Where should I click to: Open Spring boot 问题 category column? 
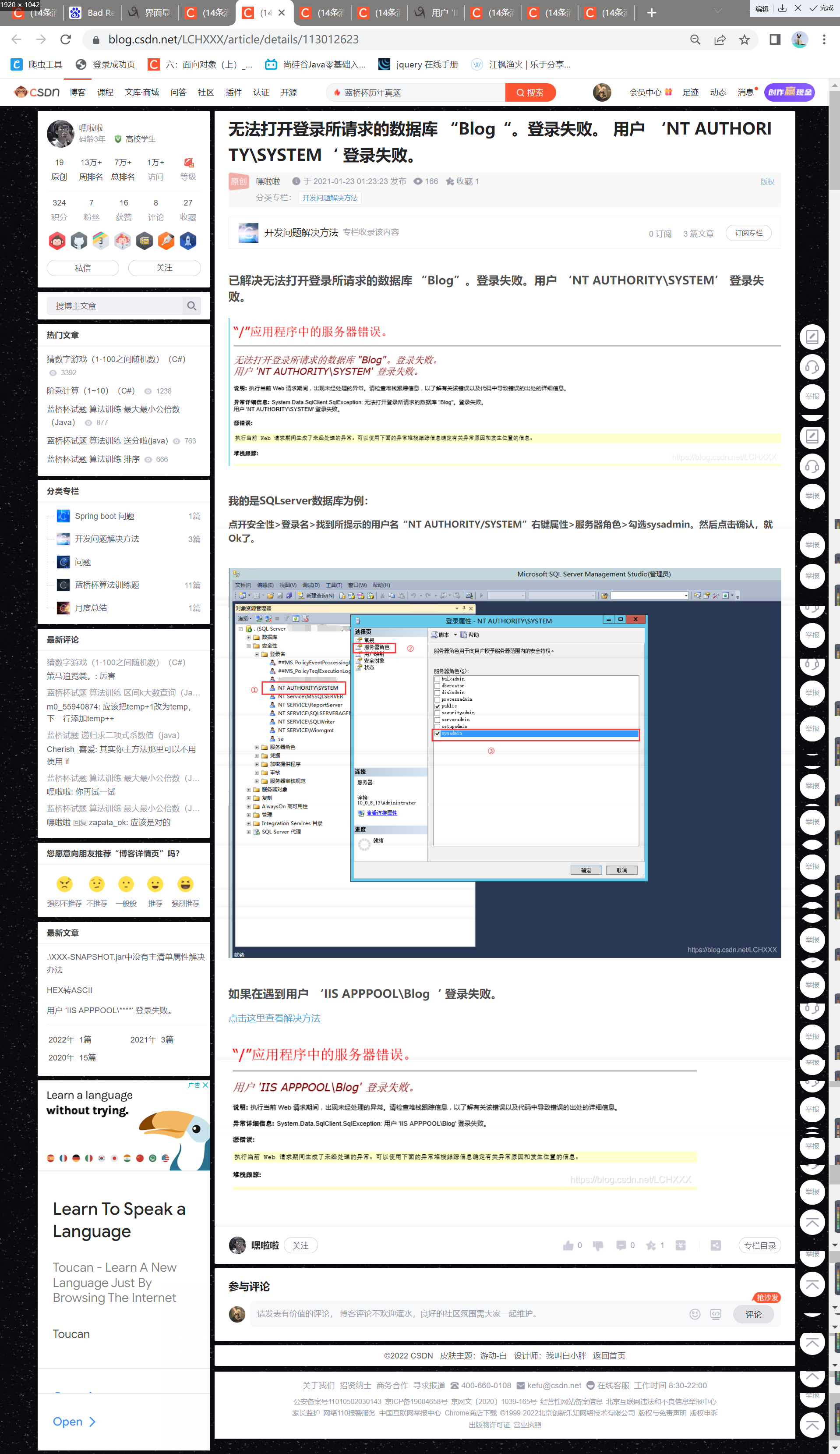pyautogui.click(x=104, y=516)
